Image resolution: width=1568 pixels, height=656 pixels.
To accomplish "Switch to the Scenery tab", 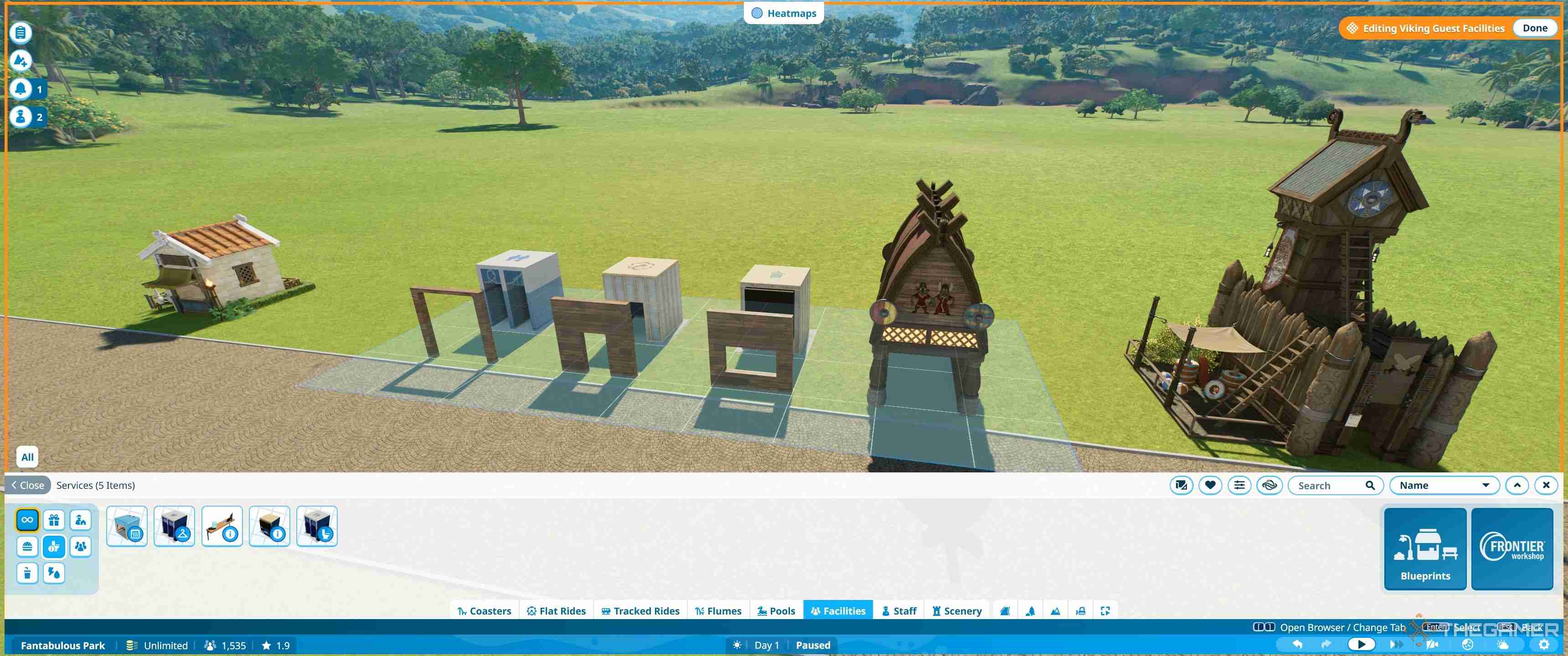I will click(x=957, y=610).
